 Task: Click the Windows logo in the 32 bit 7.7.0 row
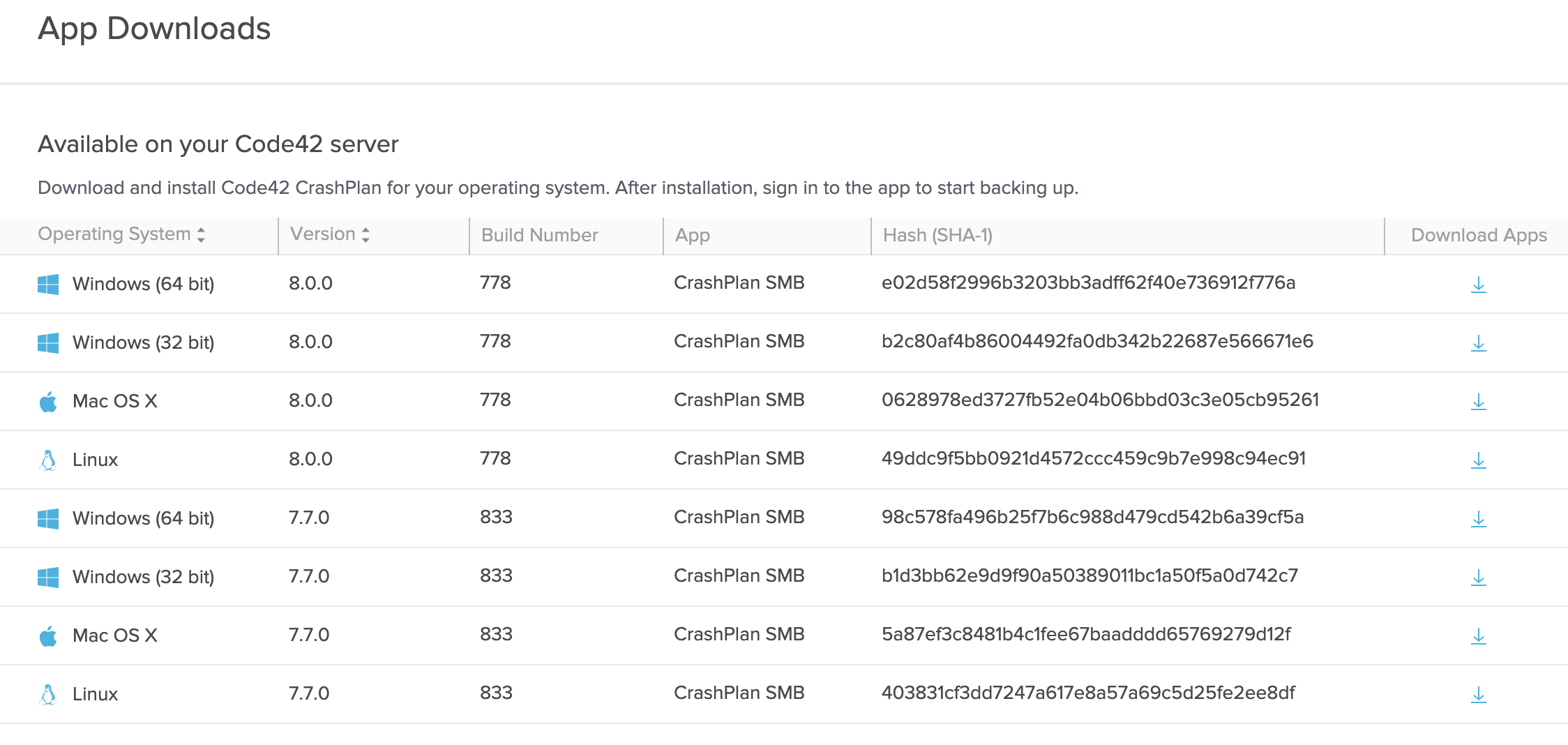48,577
